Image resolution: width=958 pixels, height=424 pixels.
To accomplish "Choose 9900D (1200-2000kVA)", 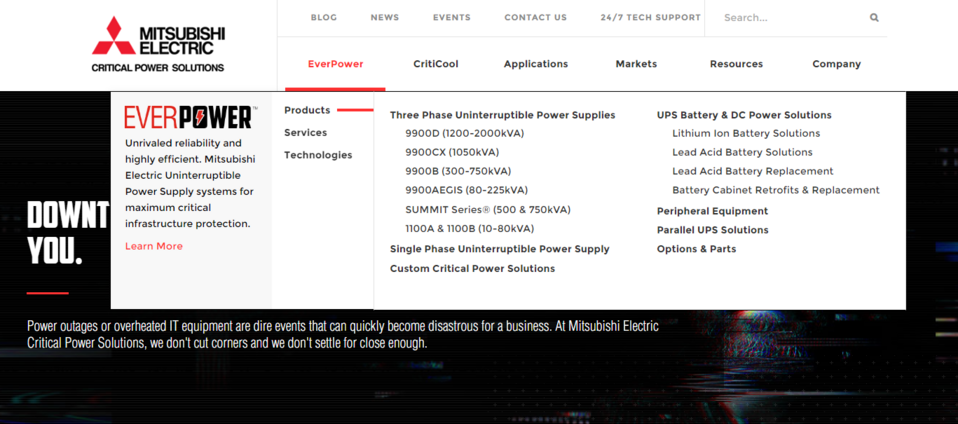I will 465,133.
